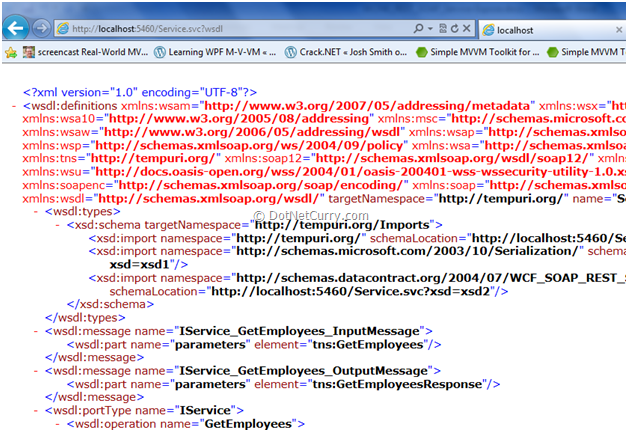Viewport: 628px width, 432px height.
Task: Open the Simple MVVM Toolkit for... bookmark
Action: [477, 52]
